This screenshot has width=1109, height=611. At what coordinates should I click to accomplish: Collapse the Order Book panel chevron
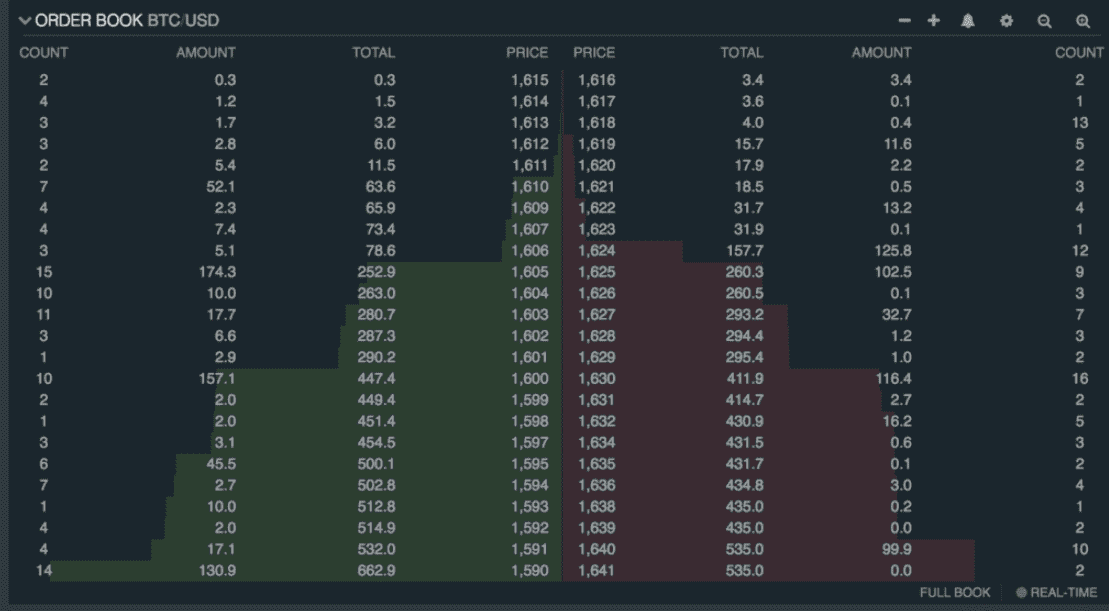tap(25, 21)
